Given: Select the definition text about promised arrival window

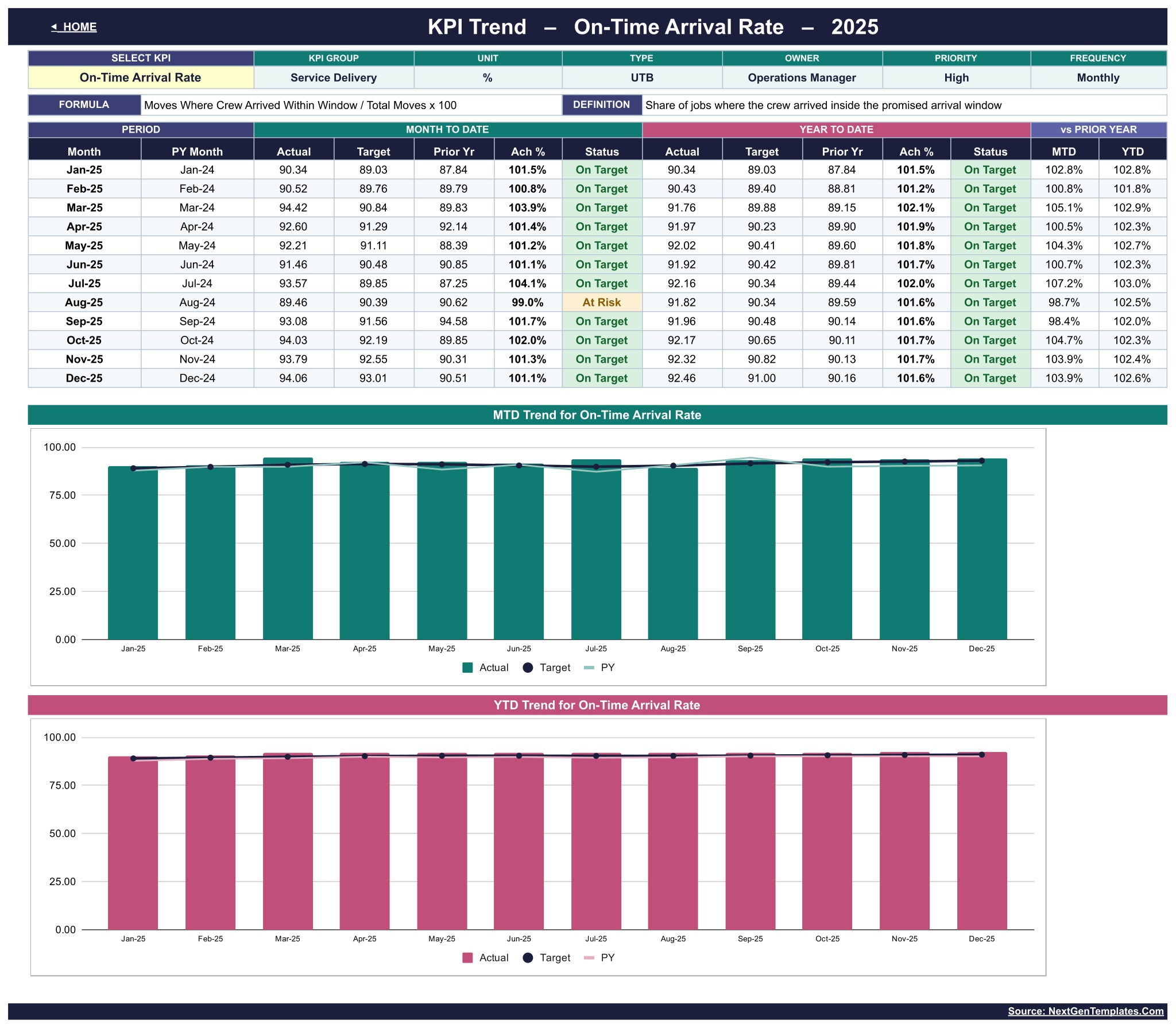Looking at the screenshot, I should point(823,105).
